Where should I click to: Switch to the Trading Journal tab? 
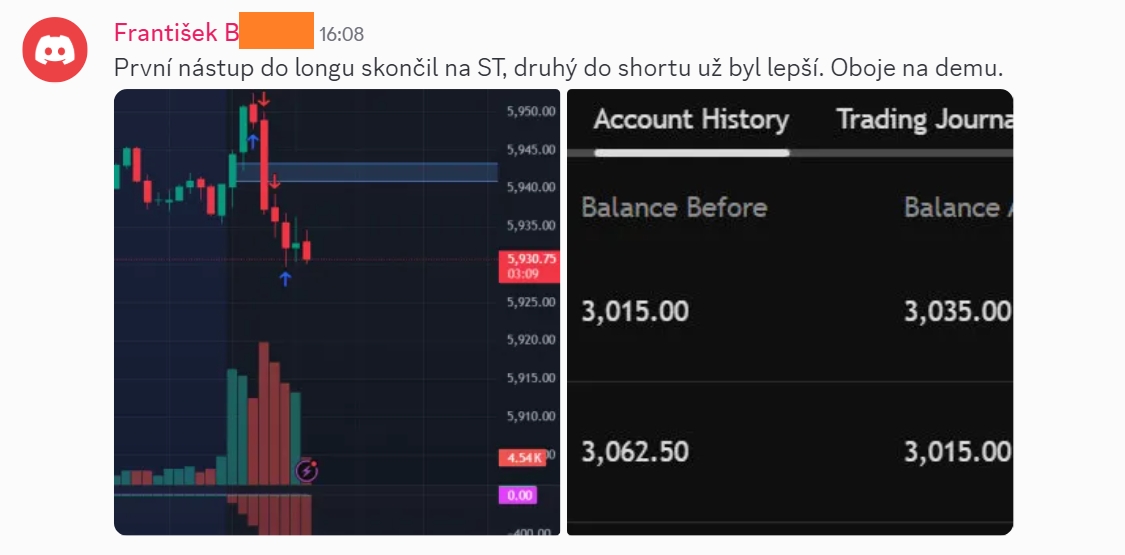pyautogui.click(x=925, y=120)
